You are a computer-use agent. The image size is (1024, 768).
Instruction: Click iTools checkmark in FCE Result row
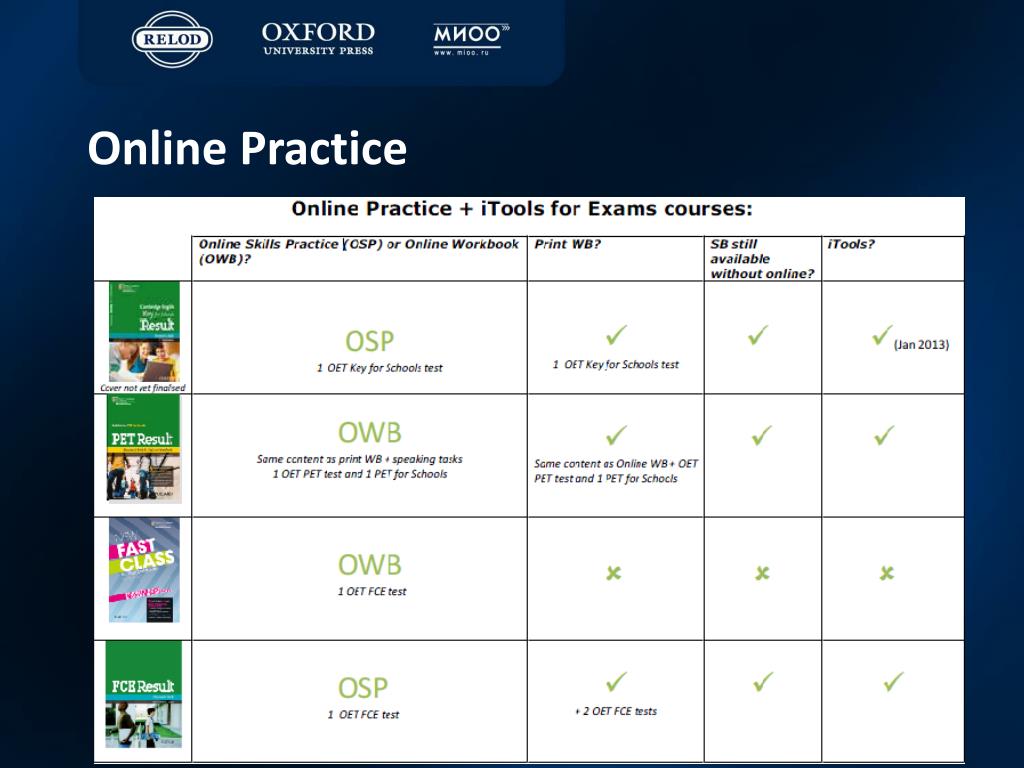[x=893, y=682]
